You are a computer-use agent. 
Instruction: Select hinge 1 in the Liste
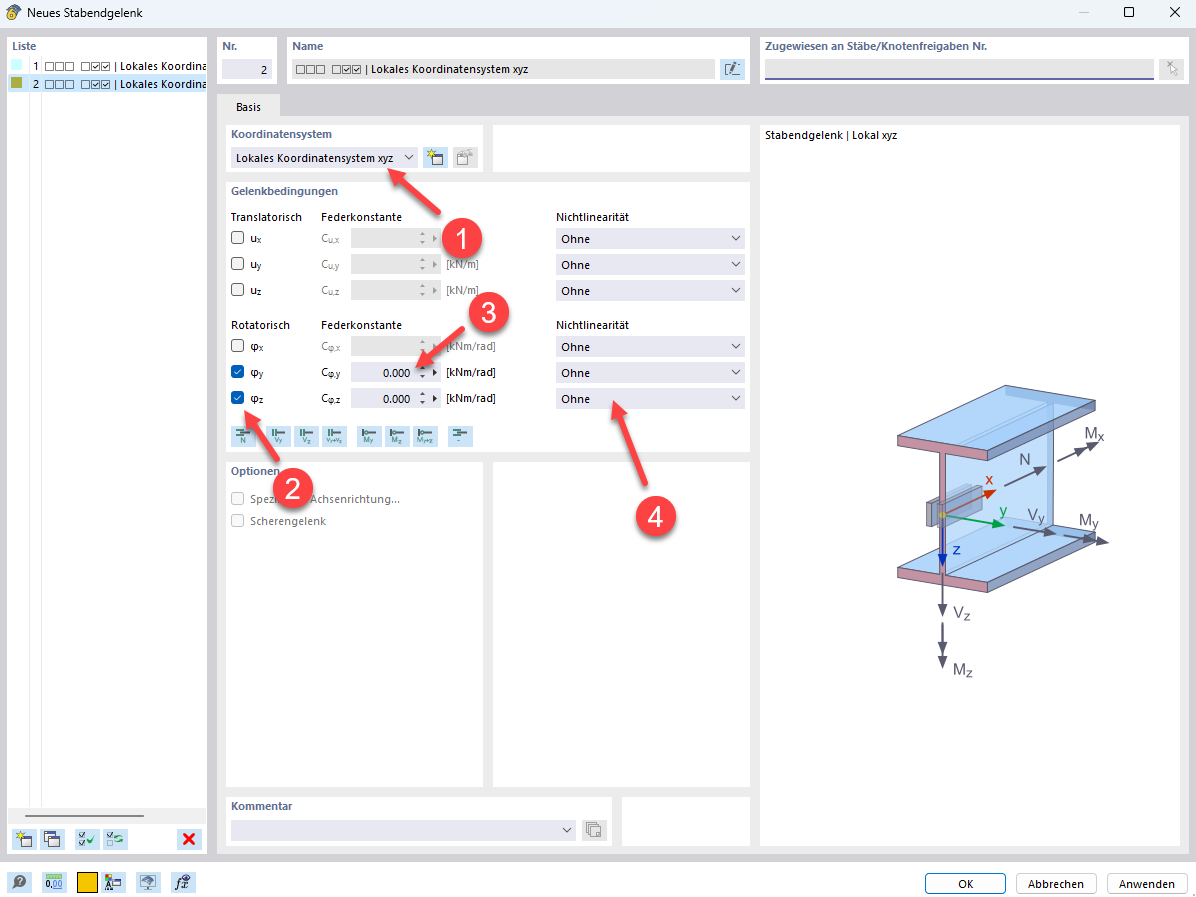coord(108,66)
